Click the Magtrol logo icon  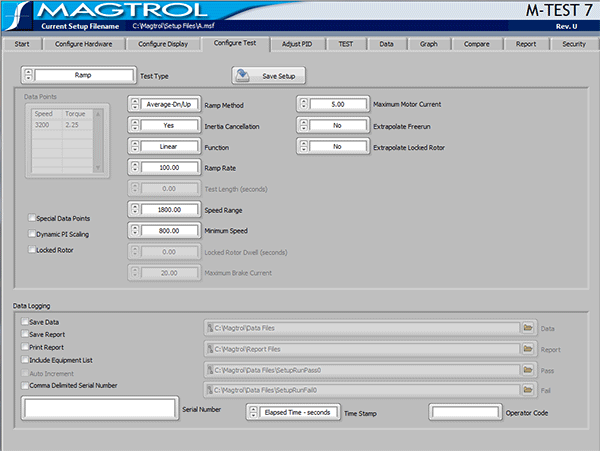pos(18,16)
